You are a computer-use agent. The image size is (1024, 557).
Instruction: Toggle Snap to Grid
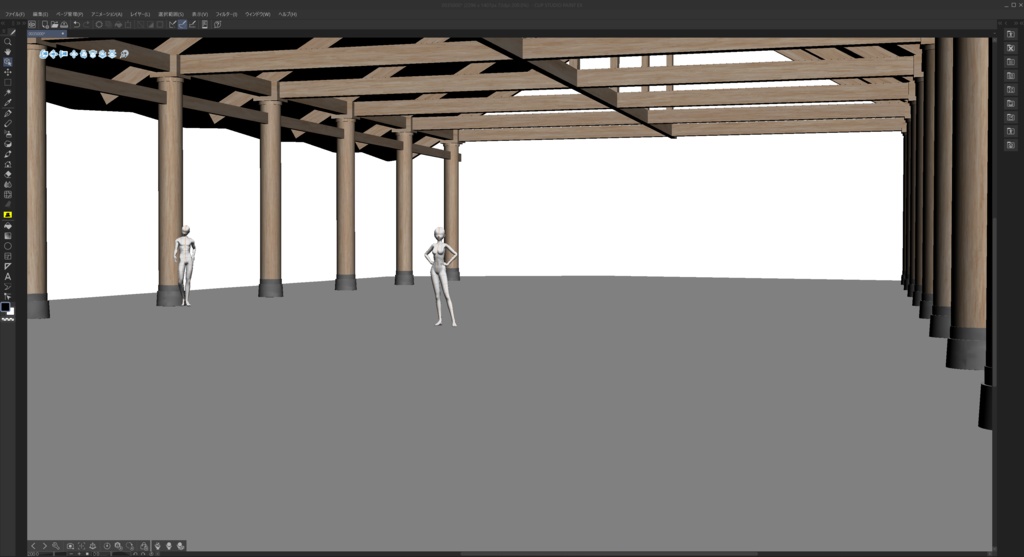click(192, 25)
